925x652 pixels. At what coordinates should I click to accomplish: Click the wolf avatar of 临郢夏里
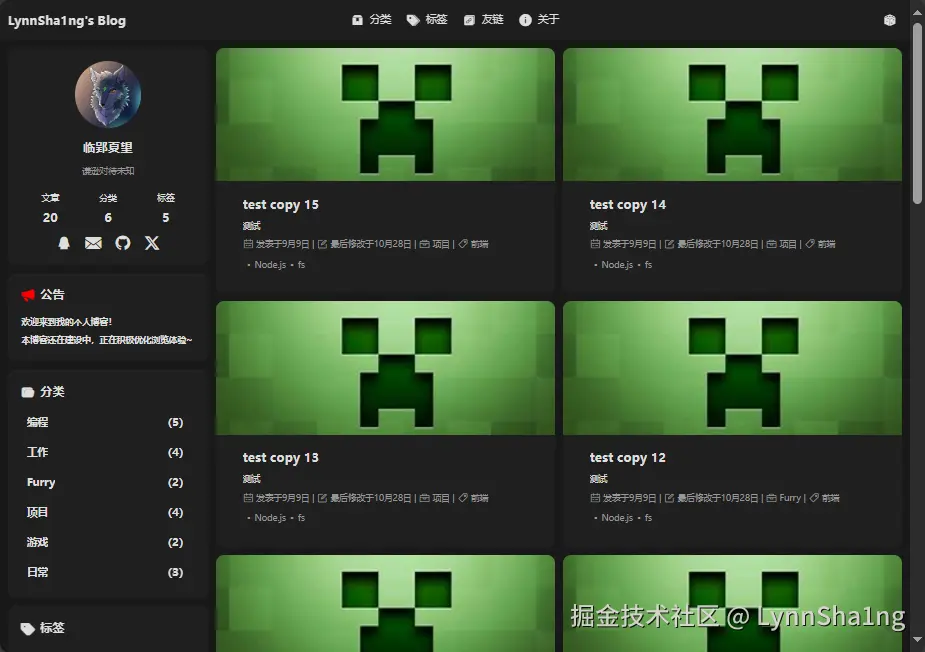[x=108, y=94]
